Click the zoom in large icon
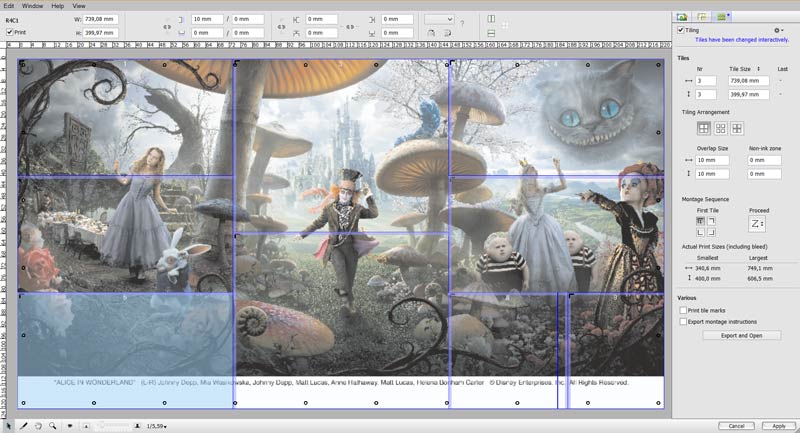This screenshot has width=800, height=433. pyautogui.click(x=137, y=426)
